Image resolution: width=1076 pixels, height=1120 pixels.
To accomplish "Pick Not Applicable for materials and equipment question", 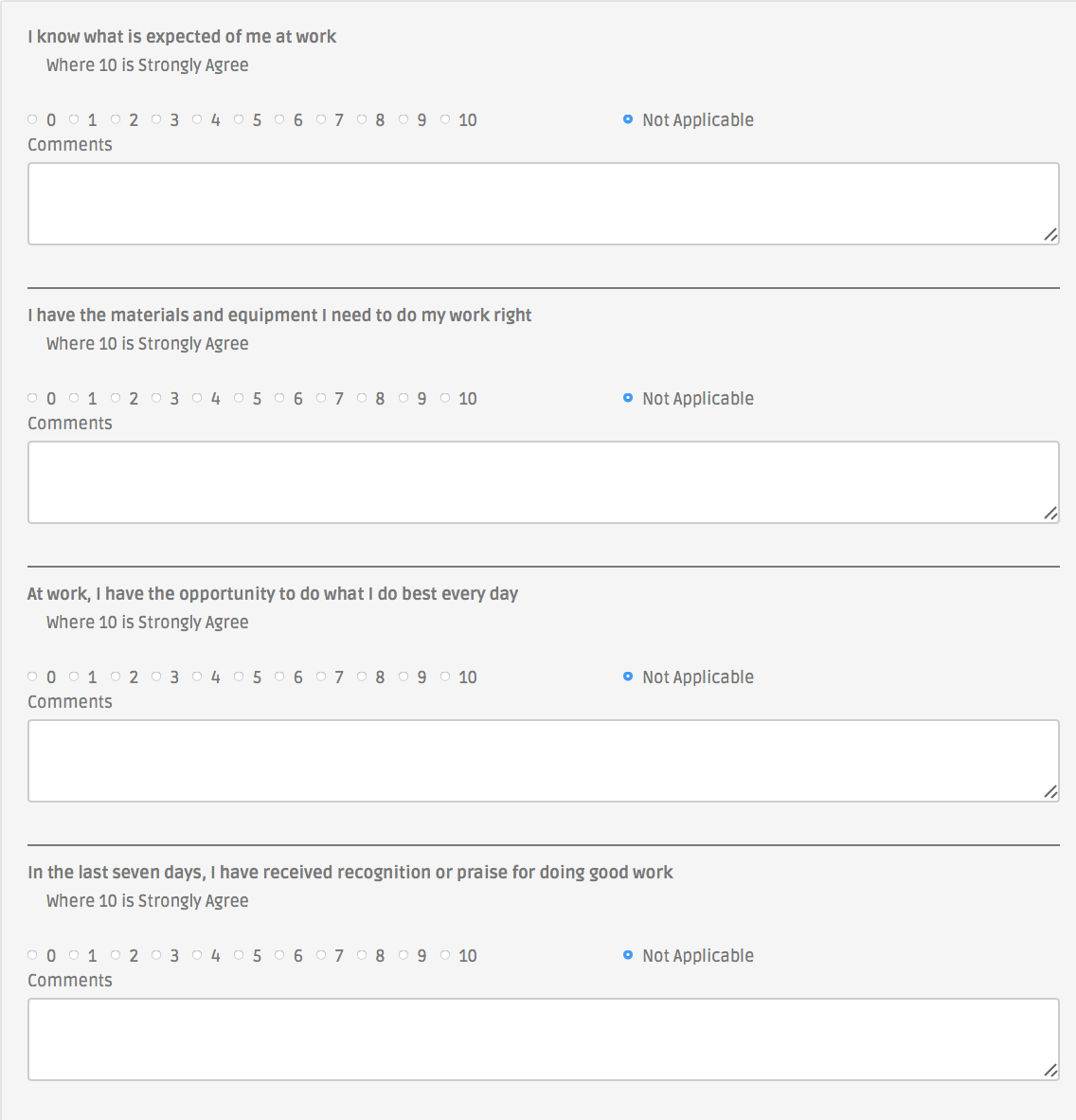I will (x=627, y=398).
